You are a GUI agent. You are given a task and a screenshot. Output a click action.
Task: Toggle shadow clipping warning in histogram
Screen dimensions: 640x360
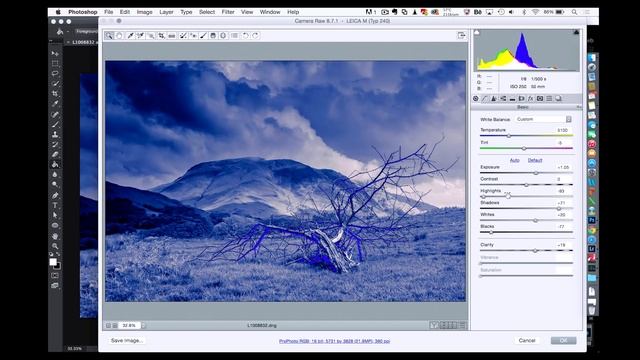tap(477, 32)
